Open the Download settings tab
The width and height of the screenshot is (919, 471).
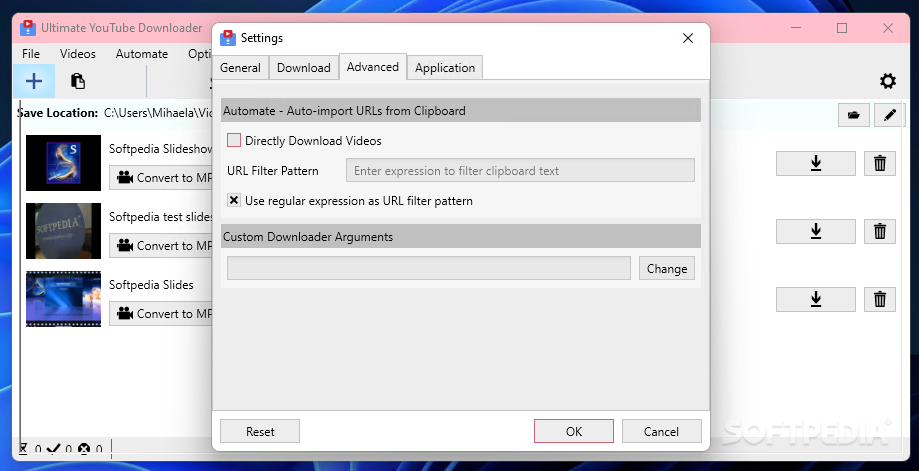point(304,68)
